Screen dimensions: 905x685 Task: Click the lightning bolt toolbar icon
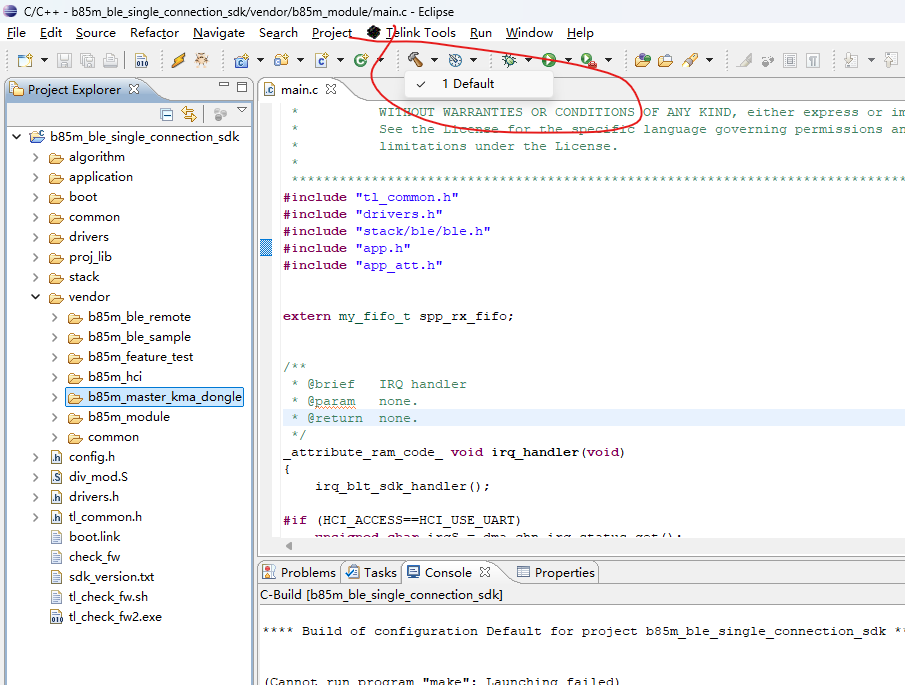[x=178, y=60]
